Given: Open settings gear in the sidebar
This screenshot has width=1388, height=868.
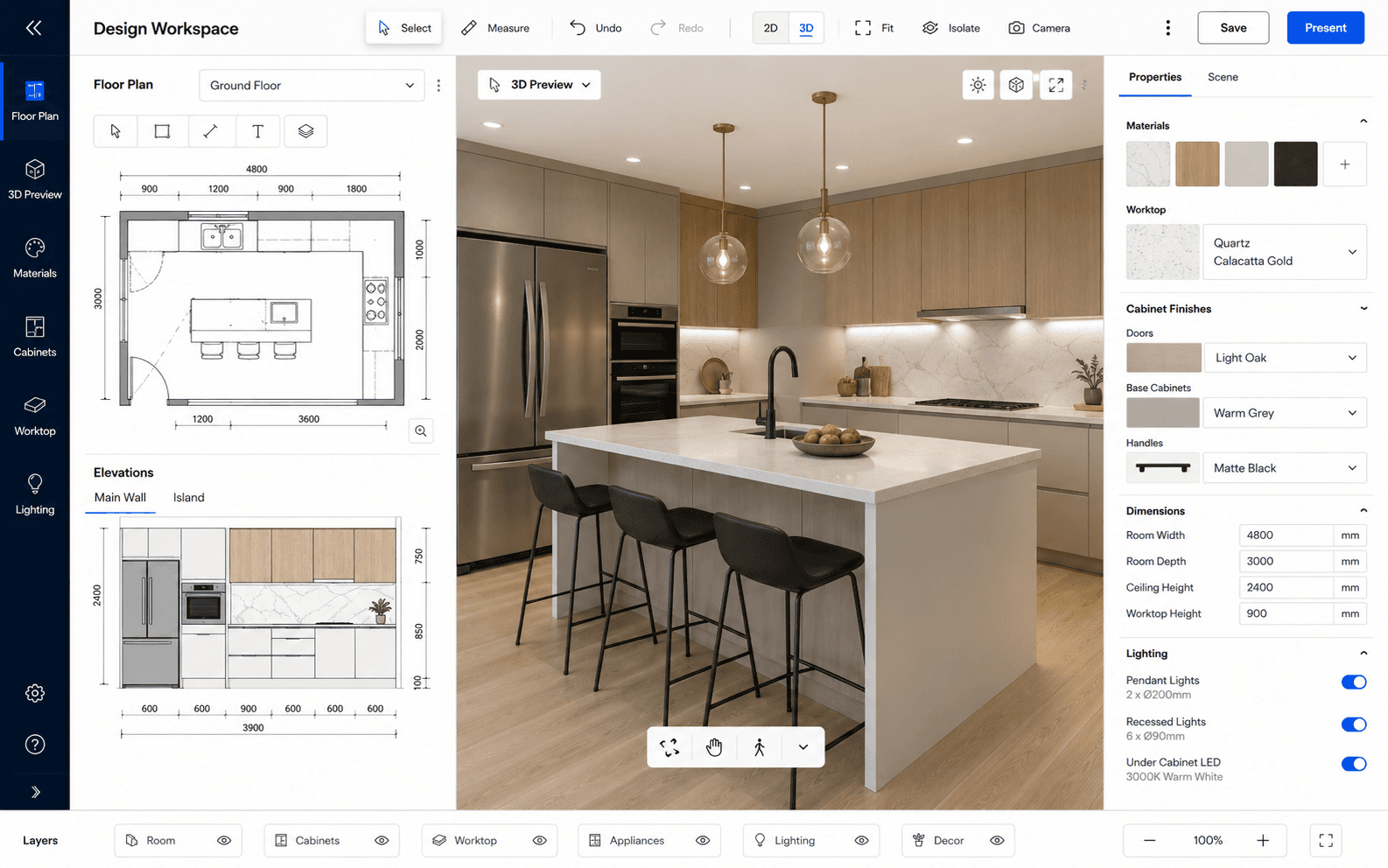Looking at the screenshot, I should 35,693.
